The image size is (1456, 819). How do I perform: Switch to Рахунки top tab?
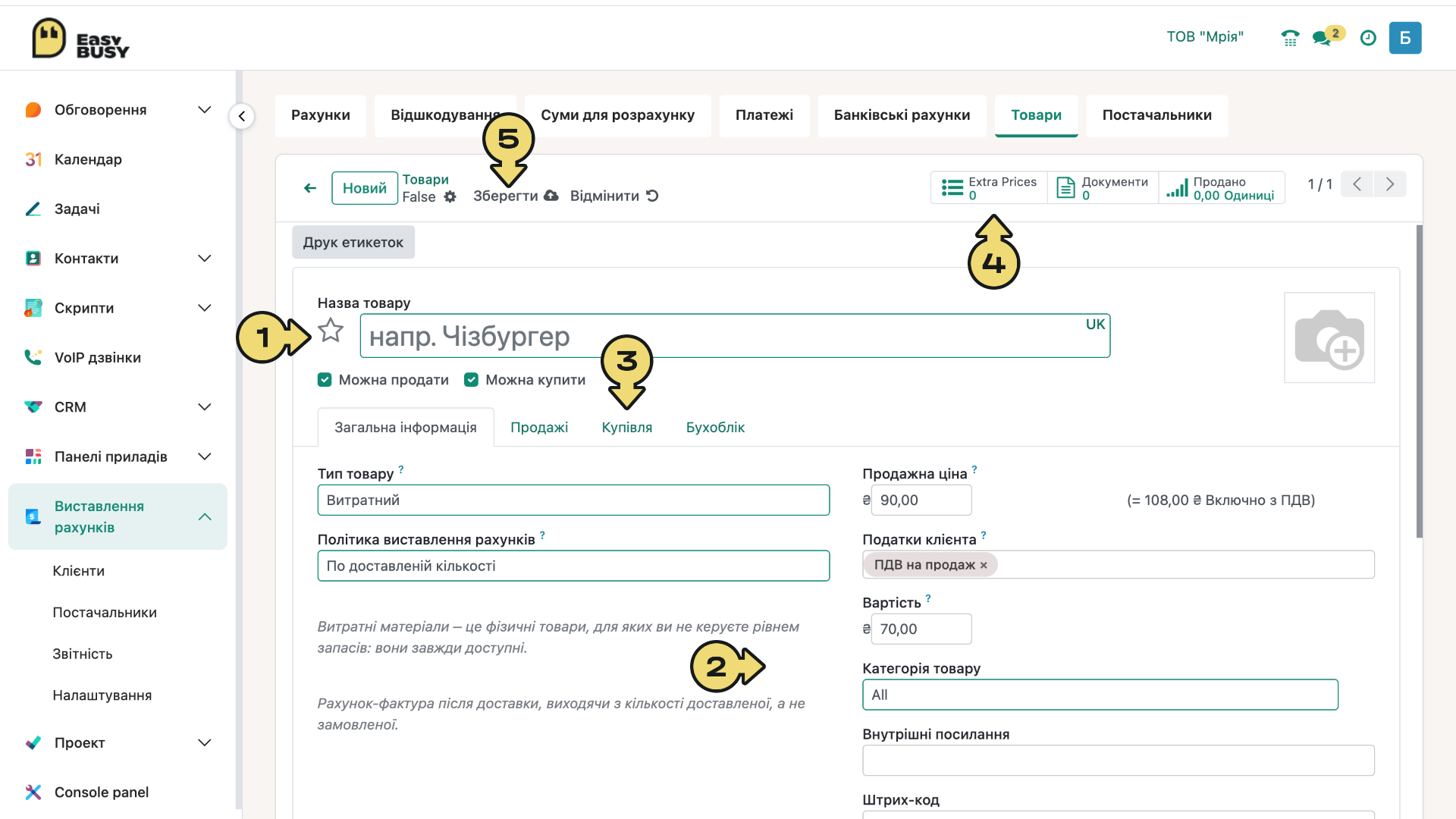click(321, 115)
